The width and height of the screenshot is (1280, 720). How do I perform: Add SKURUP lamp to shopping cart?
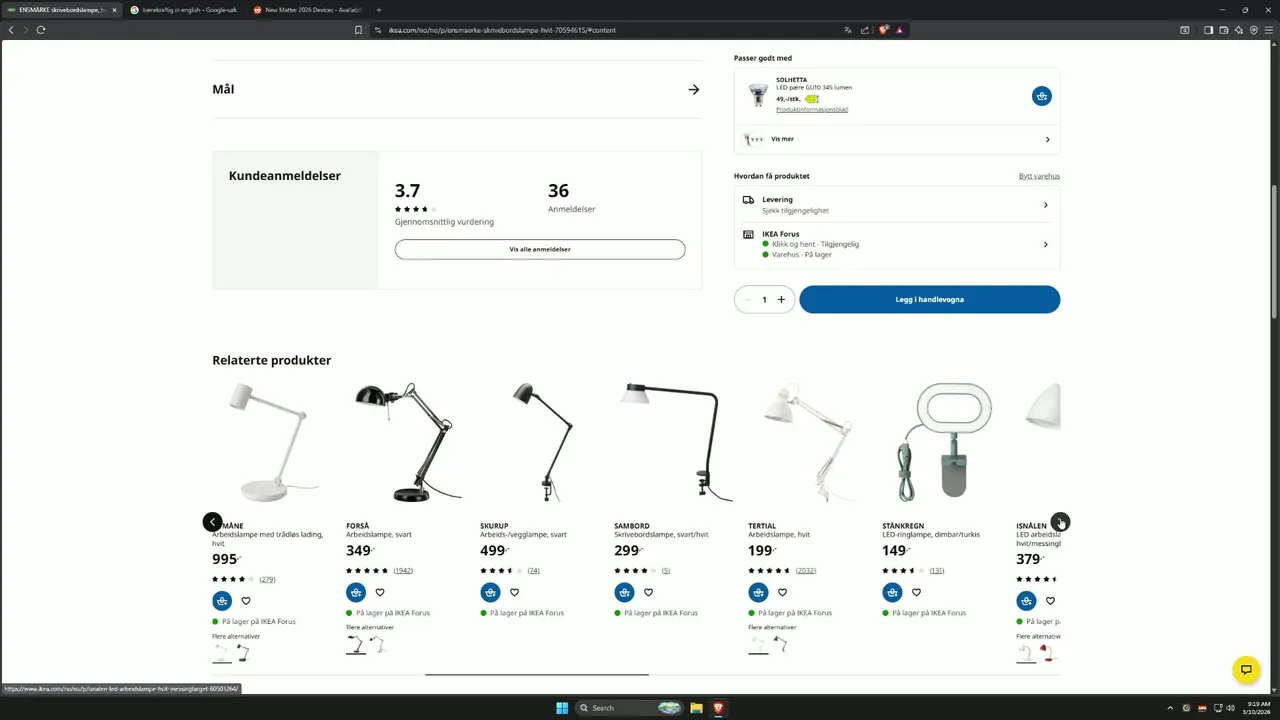[490, 592]
